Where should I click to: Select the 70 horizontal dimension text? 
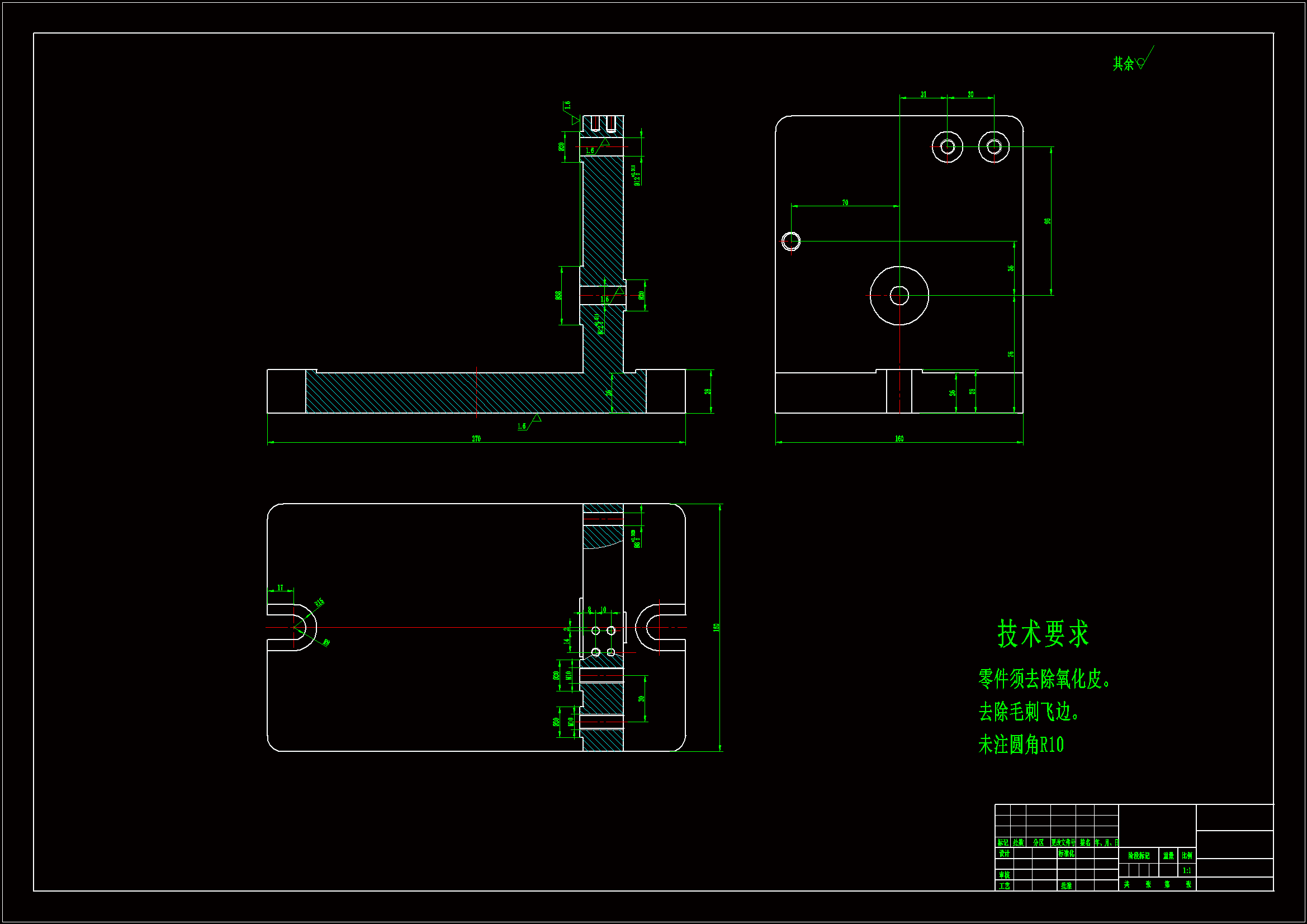pyautogui.click(x=845, y=202)
